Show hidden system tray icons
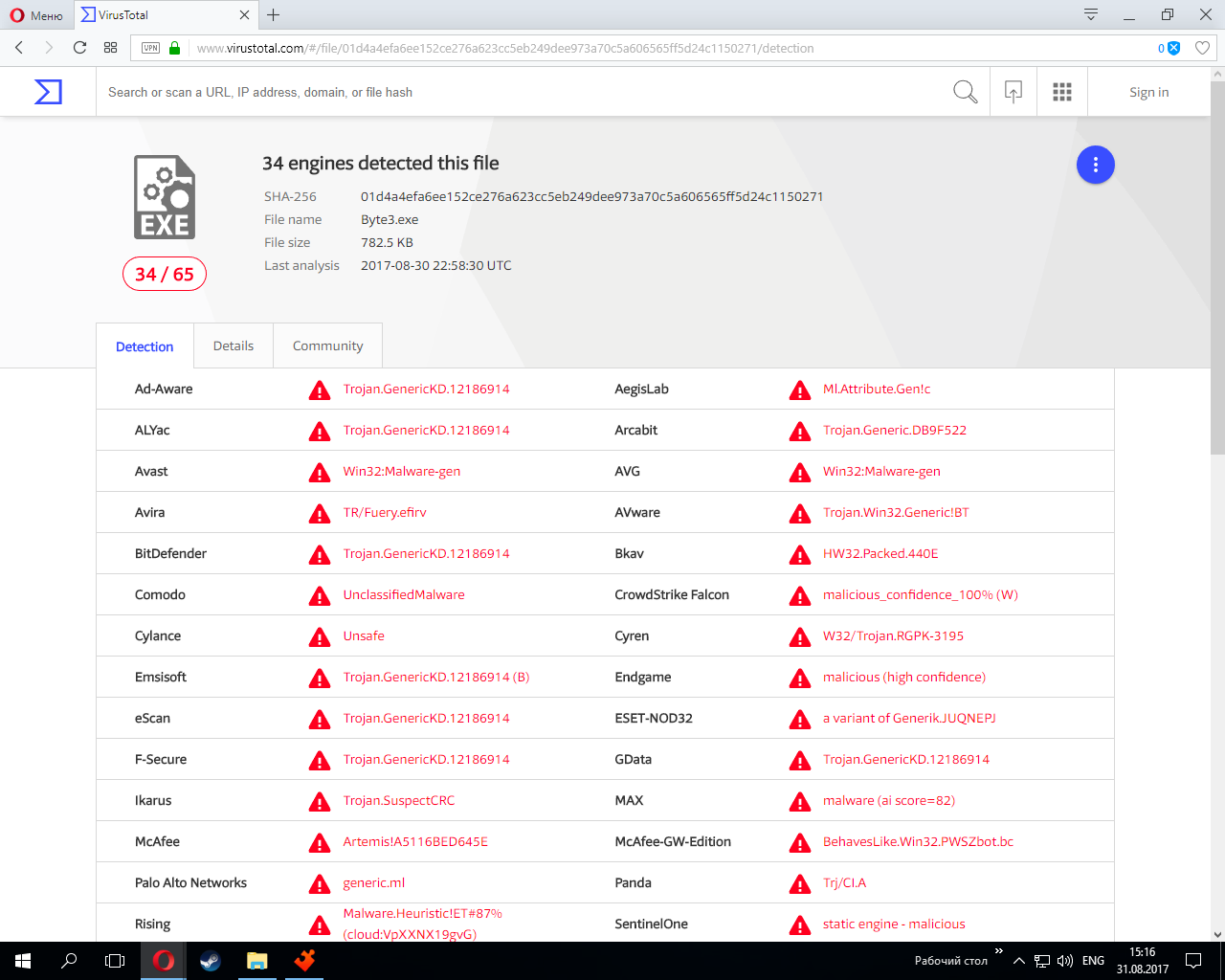Screen dimensions: 1225x980 point(1018,961)
